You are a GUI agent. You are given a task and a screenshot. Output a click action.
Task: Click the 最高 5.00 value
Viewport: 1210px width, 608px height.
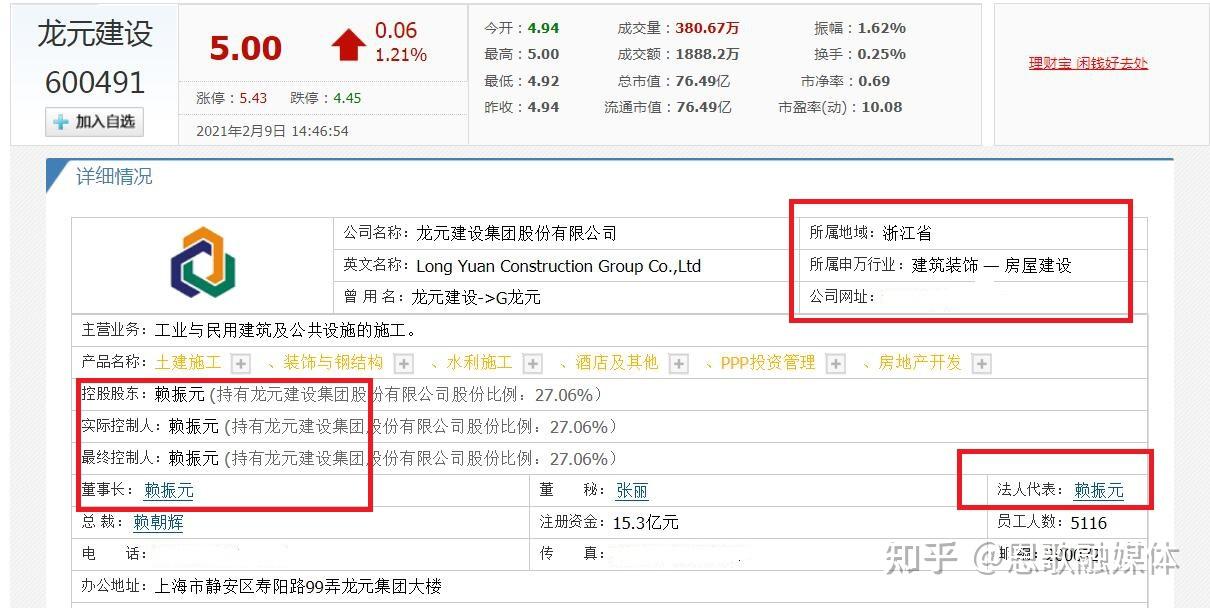543,54
